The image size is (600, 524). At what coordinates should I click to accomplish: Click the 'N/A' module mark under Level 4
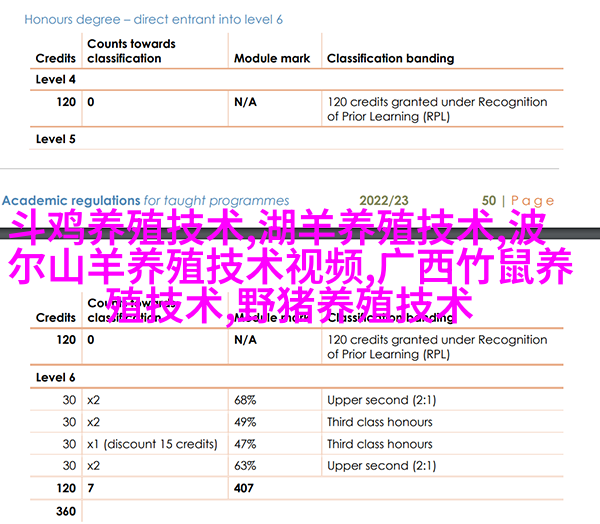coord(245,102)
